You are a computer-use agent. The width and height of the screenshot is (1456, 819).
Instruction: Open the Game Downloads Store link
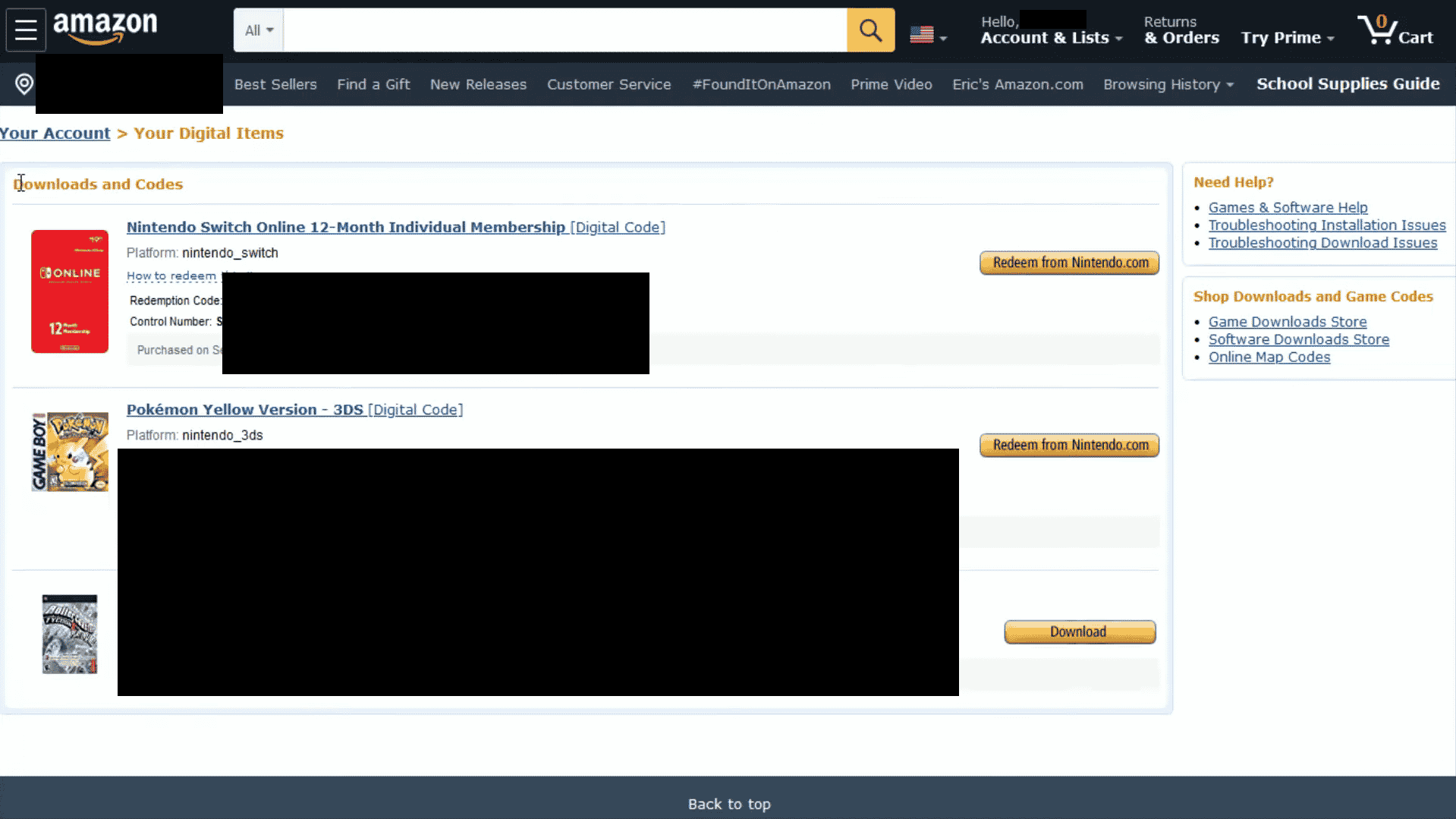[x=1287, y=322]
